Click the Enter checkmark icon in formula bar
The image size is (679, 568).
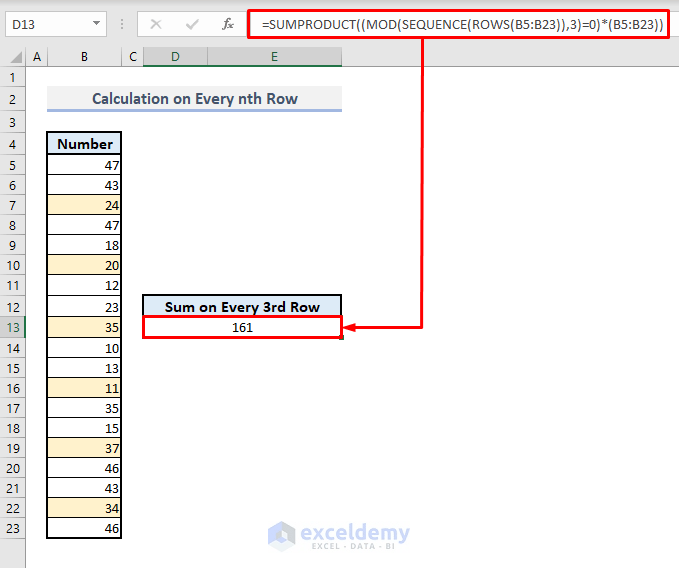click(x=192, y=24)
